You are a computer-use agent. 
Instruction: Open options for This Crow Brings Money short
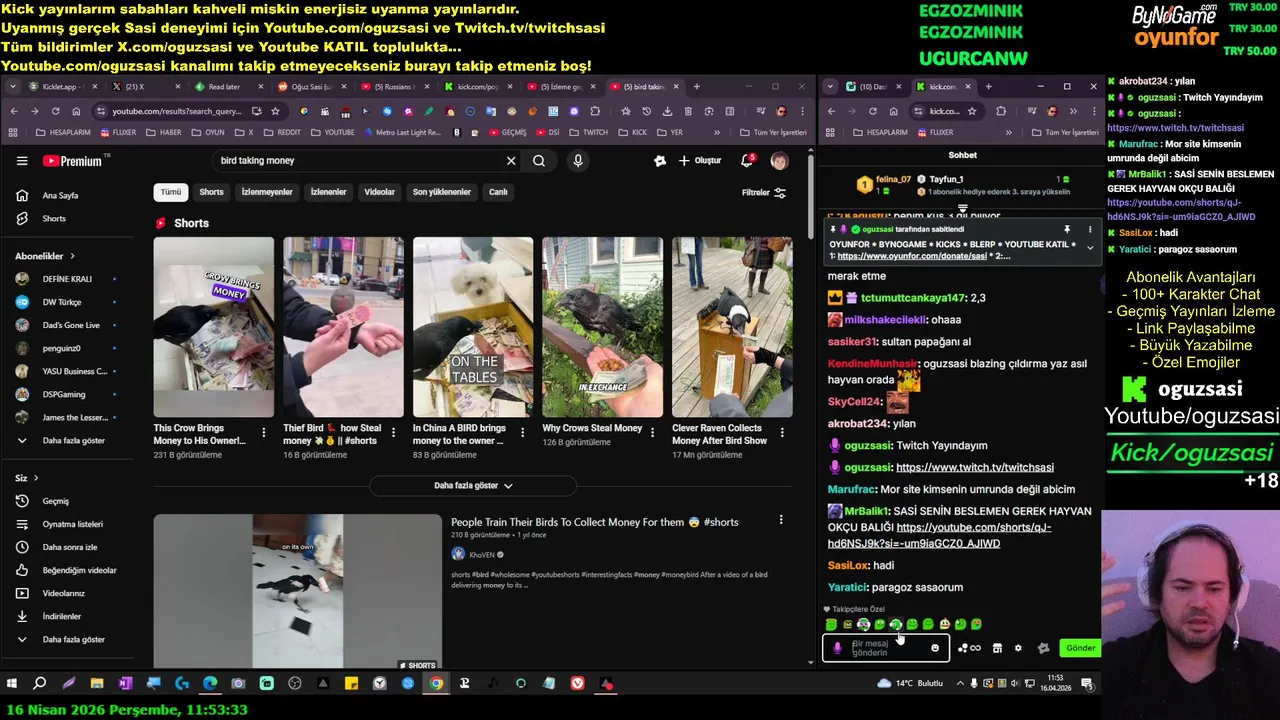point(264,433)
